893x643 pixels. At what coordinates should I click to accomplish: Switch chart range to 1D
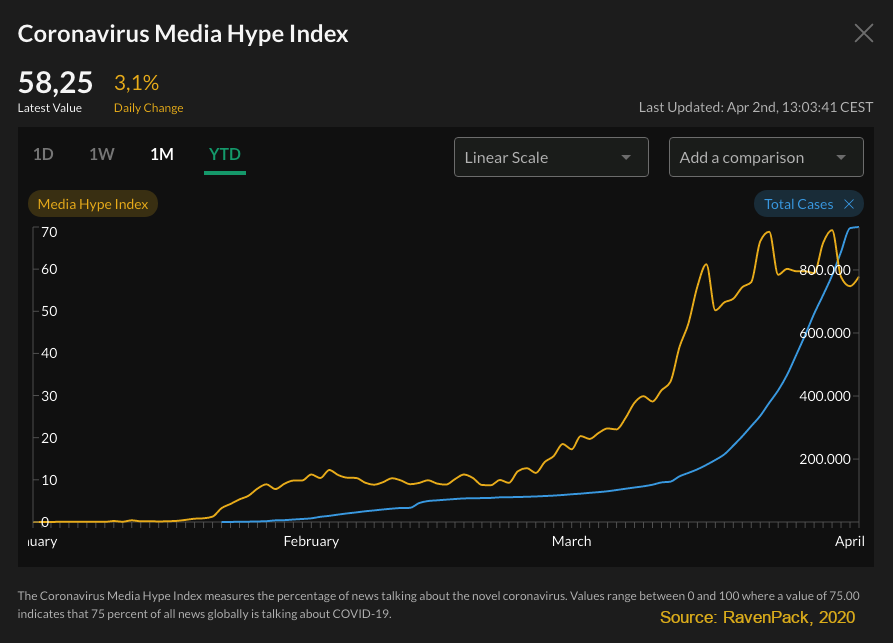pyautogui.click(x=44, y=155)
